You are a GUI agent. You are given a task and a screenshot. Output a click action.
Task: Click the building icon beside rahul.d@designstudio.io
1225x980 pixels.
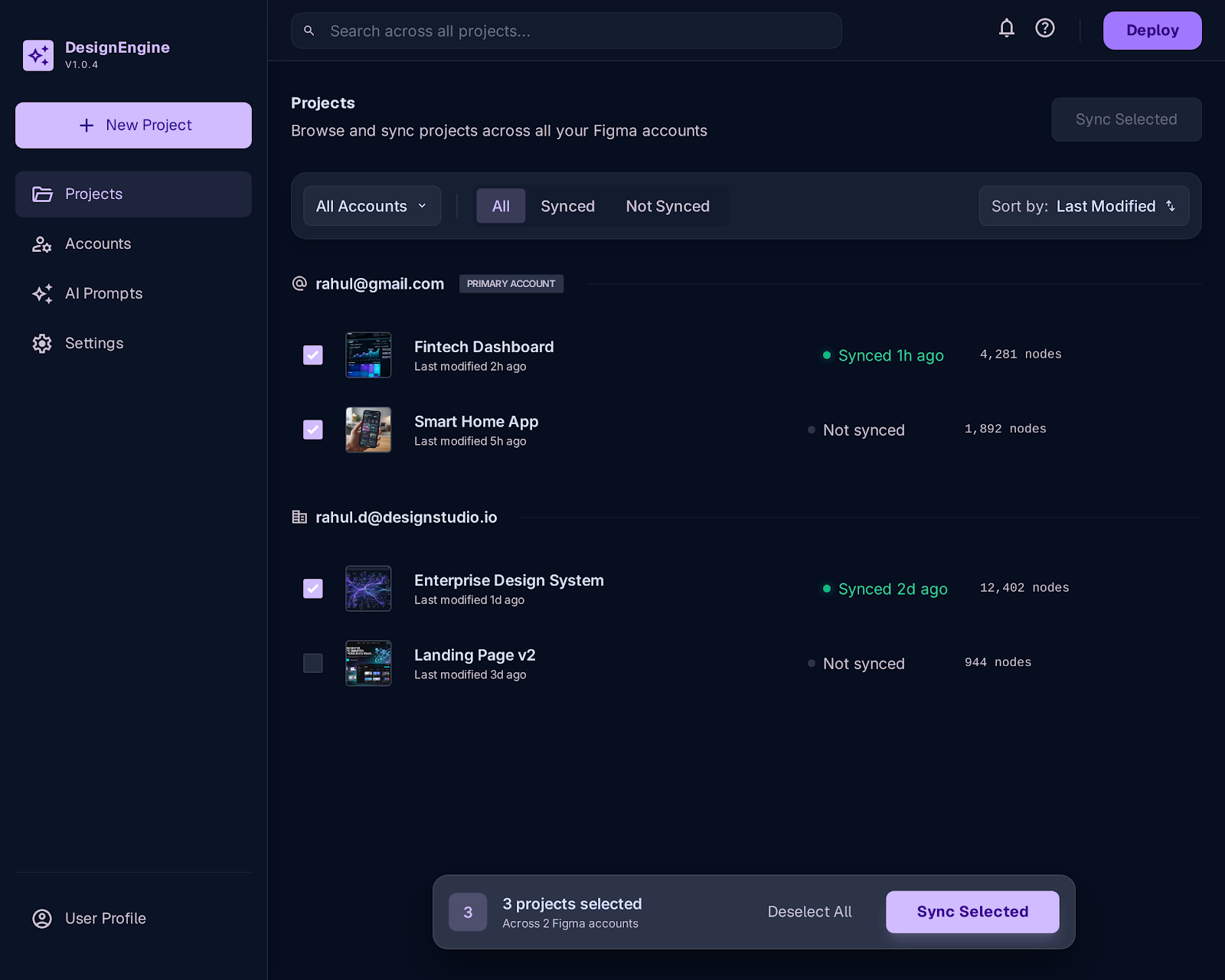tap(299, 517)
